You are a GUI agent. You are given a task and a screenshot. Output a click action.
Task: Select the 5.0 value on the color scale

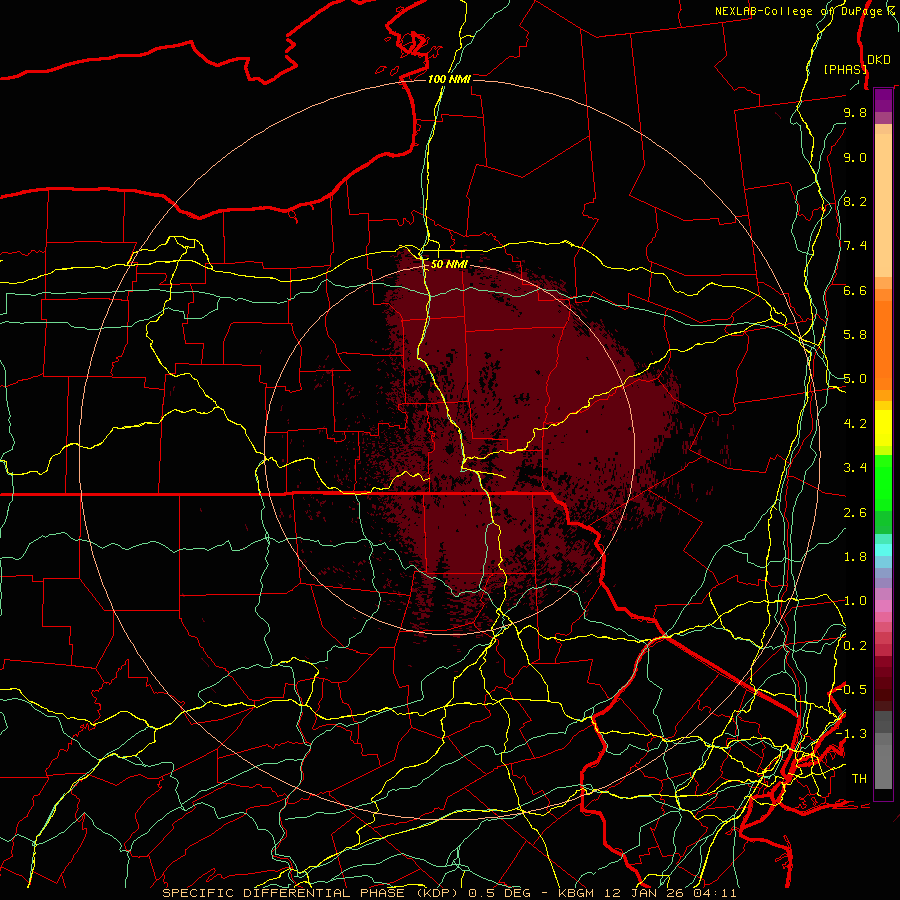(855, 379)
